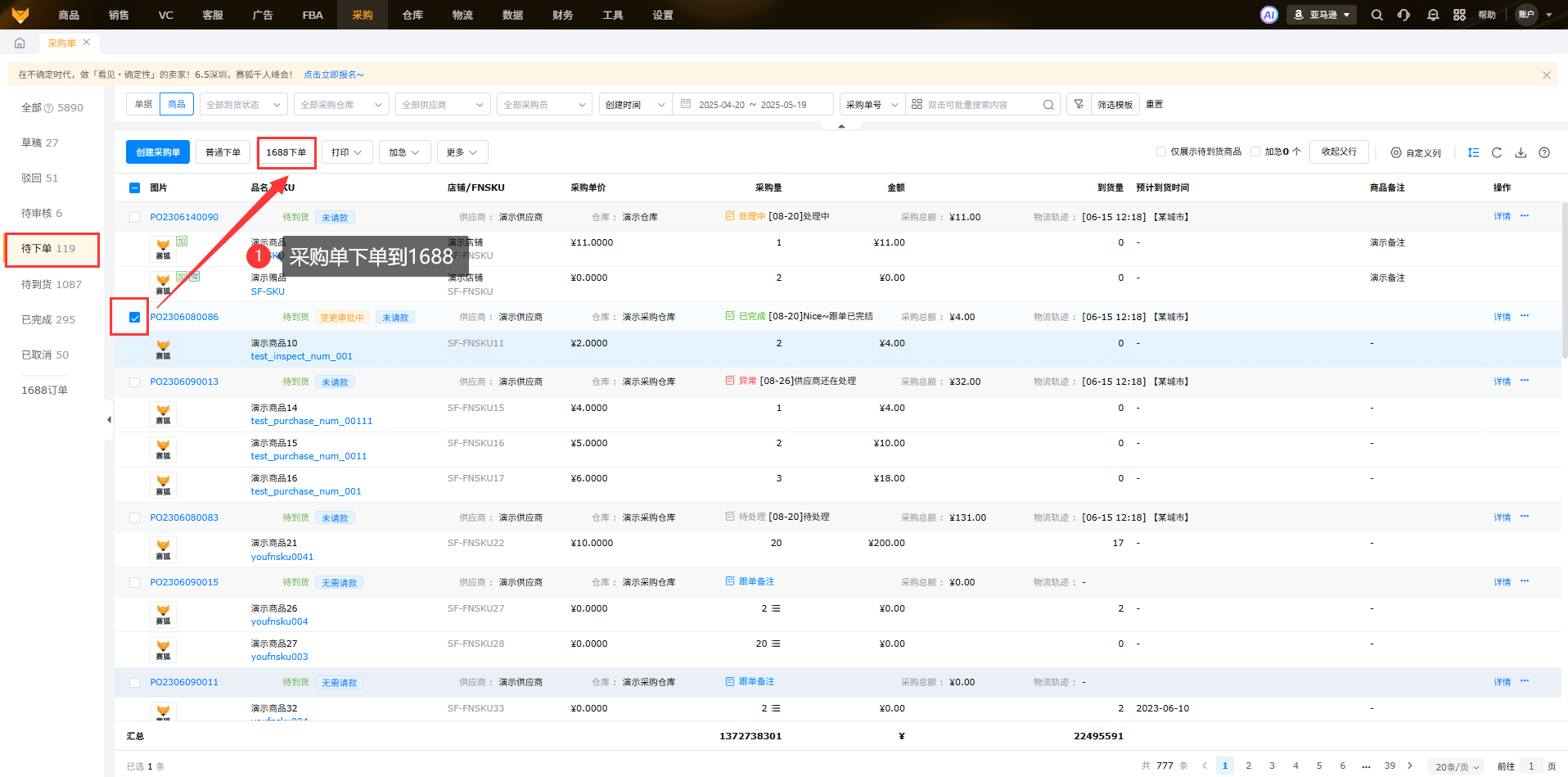The height and width of the screenshot is (777, 1568).
Task: Open the 全部采购仓库 dropdown
Action: coord(341,105)
